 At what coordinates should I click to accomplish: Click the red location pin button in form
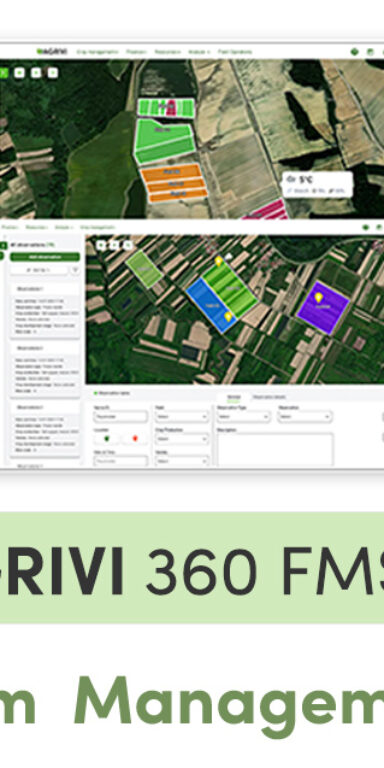click(135, 438)
